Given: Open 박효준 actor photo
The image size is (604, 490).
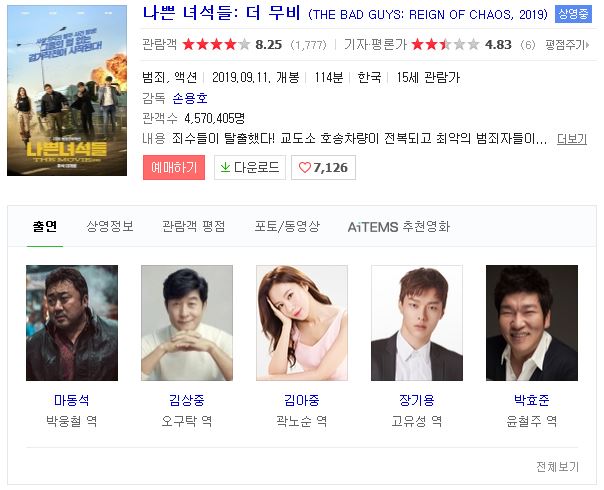Looking at the screenshot, I should 532,323.
